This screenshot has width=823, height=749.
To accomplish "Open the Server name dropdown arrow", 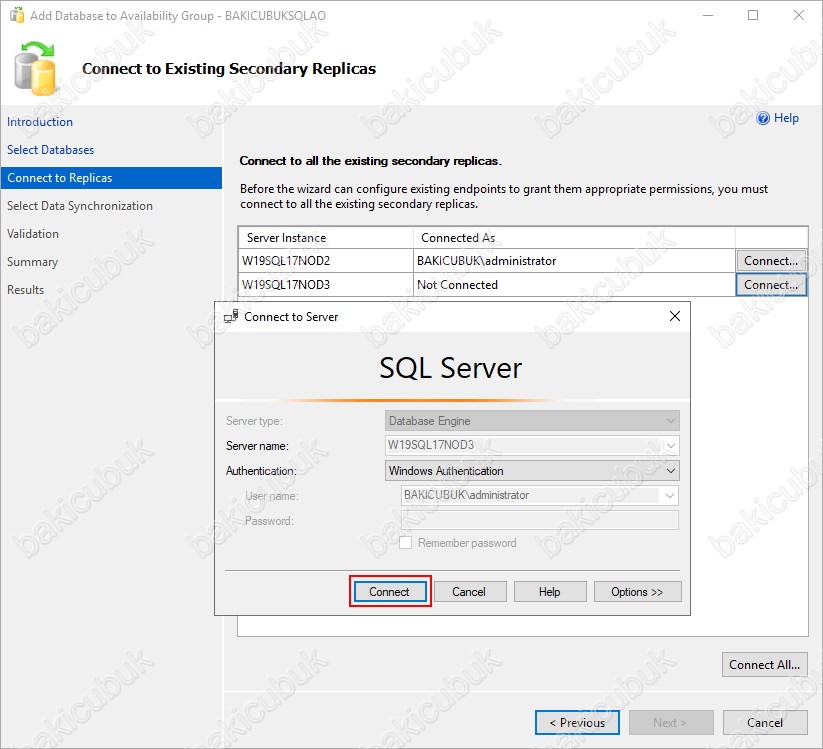I will click(x=670, y=446).
